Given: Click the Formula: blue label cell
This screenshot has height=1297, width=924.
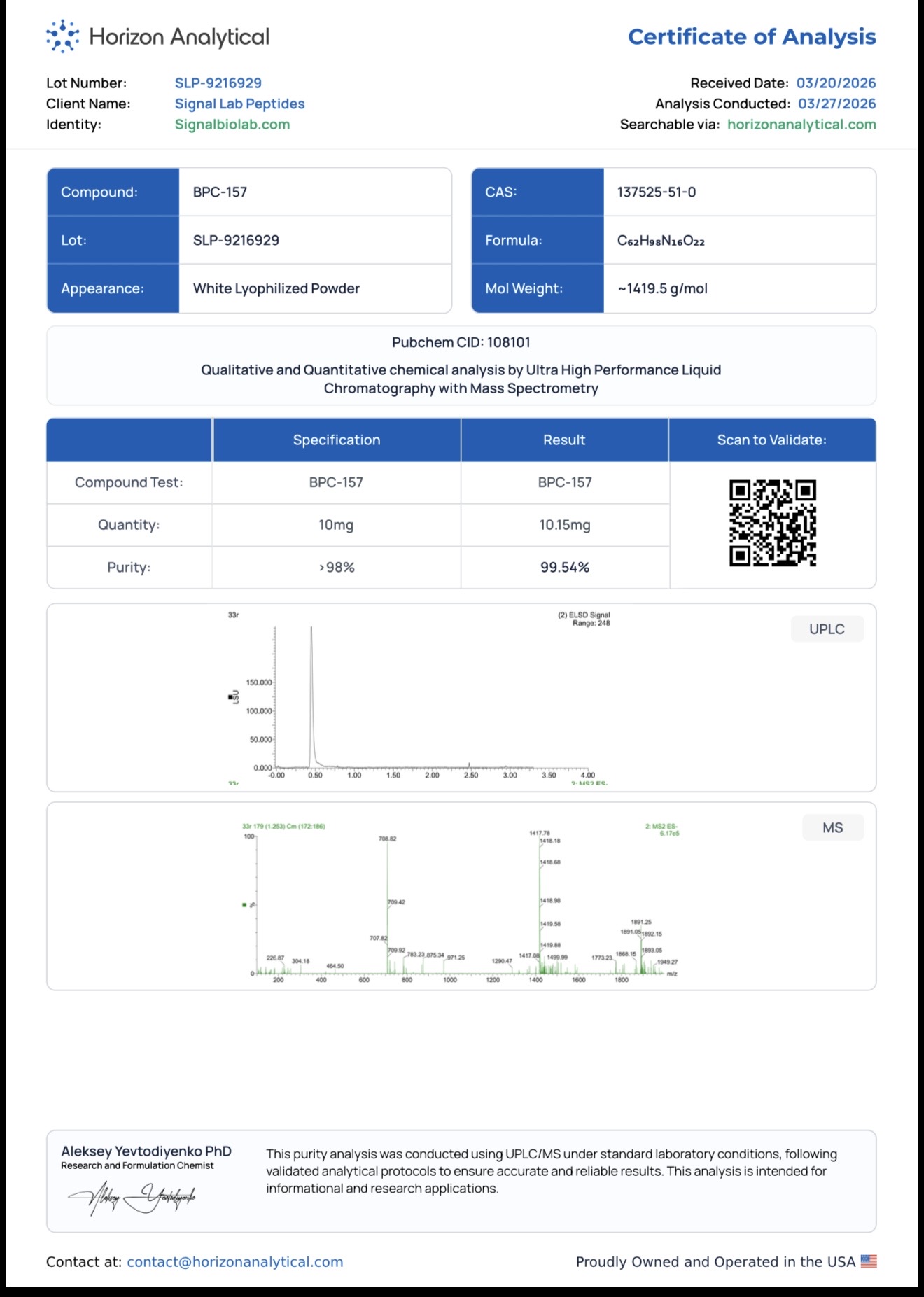Looking at the screenshot, I should pyautogui.click(x=538, y=240).
